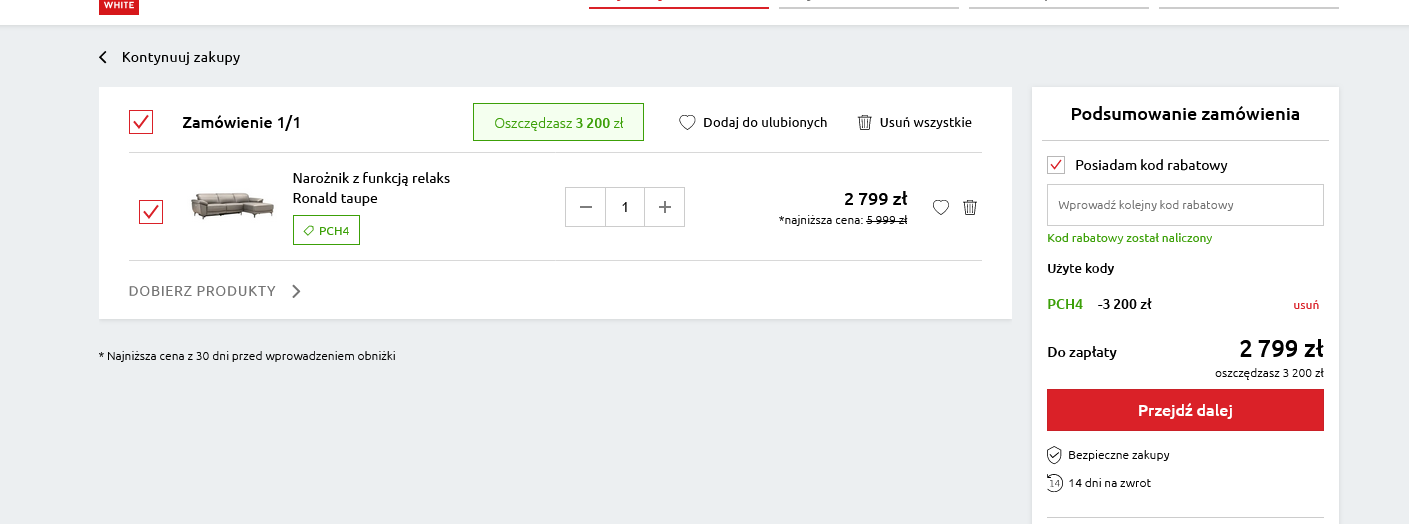Uncheck Posiadam kod rabatowy checkbox

pos(1056,165)
